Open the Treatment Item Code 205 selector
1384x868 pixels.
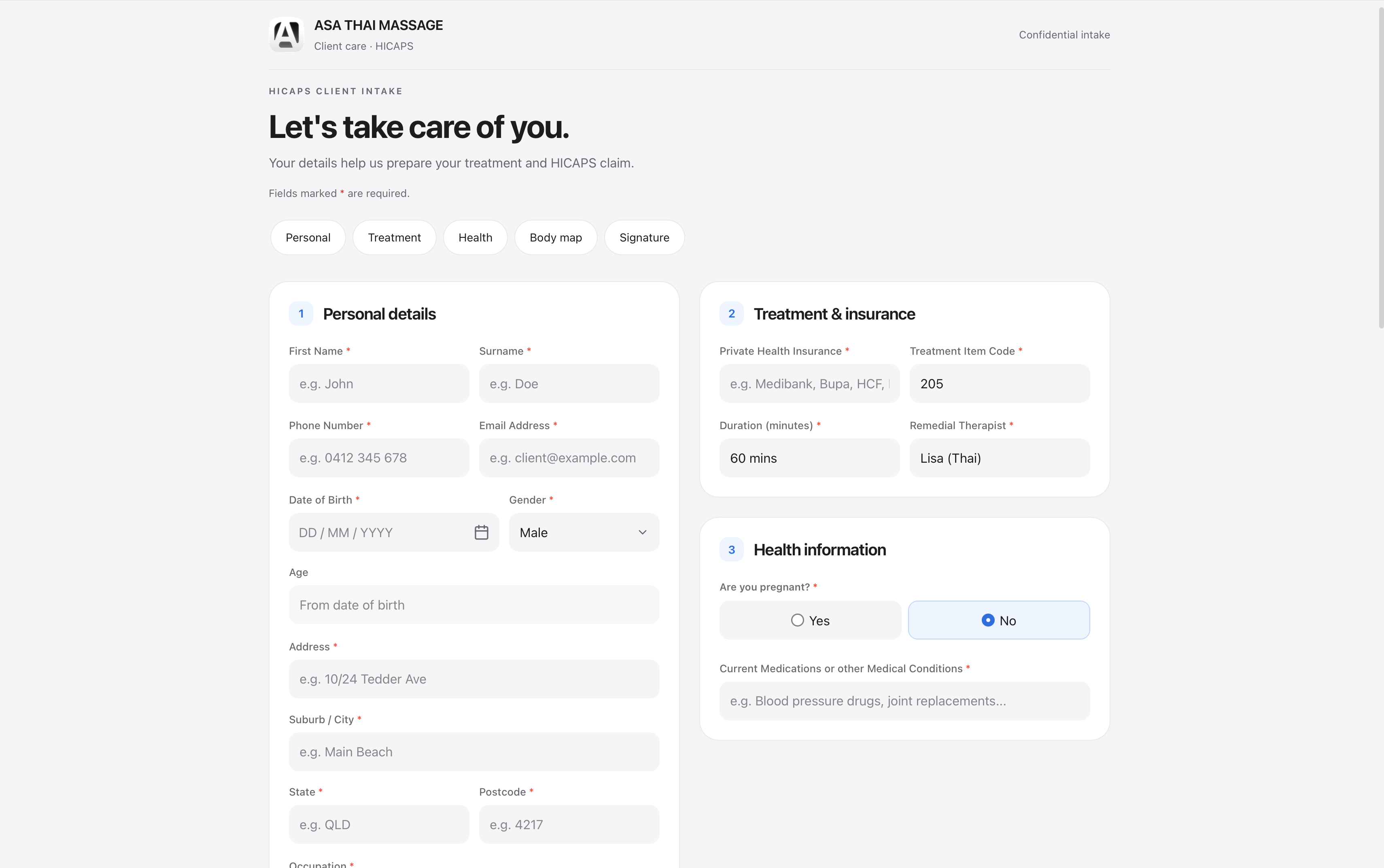tap(999, 383)
